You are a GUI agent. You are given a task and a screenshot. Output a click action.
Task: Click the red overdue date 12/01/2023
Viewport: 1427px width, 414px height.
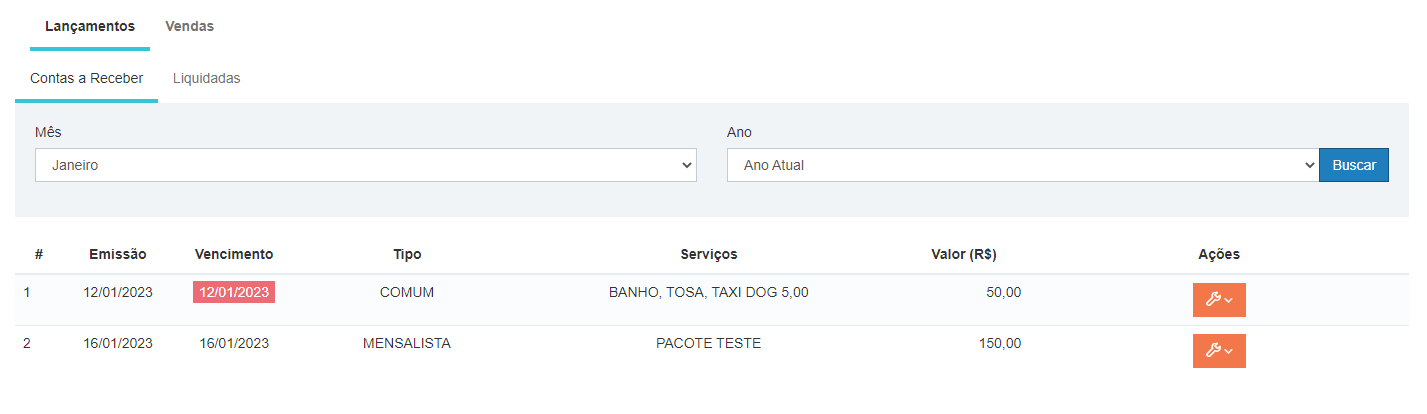(234, 292)
